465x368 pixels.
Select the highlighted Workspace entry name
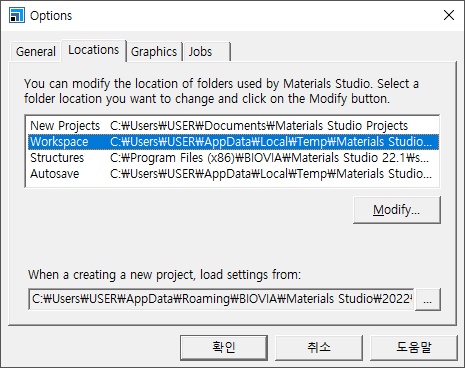coord(59,142)
